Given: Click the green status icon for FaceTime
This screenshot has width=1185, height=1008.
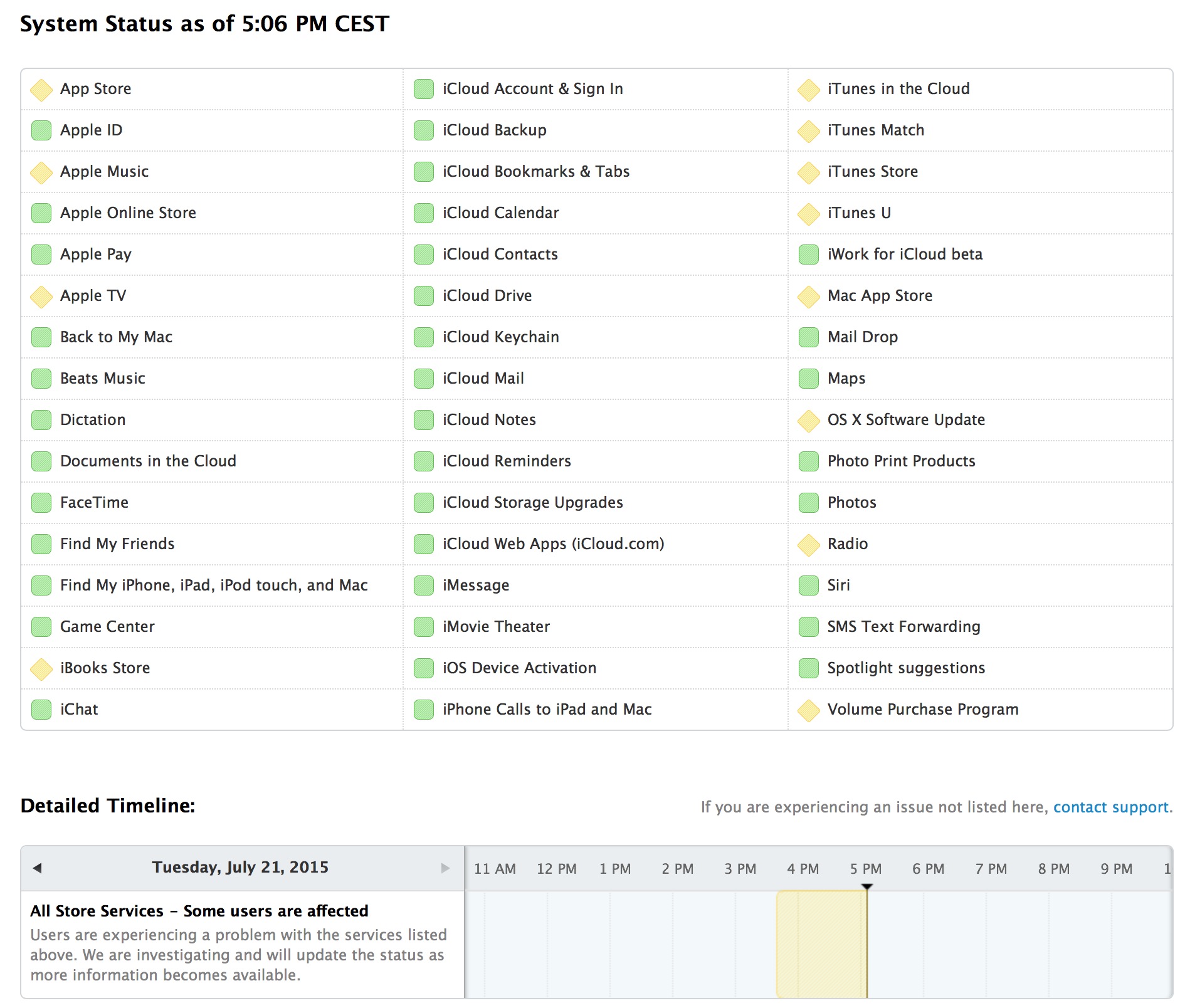Looking at the screenshot, I should pyautogui.click(x=41, y=503).
